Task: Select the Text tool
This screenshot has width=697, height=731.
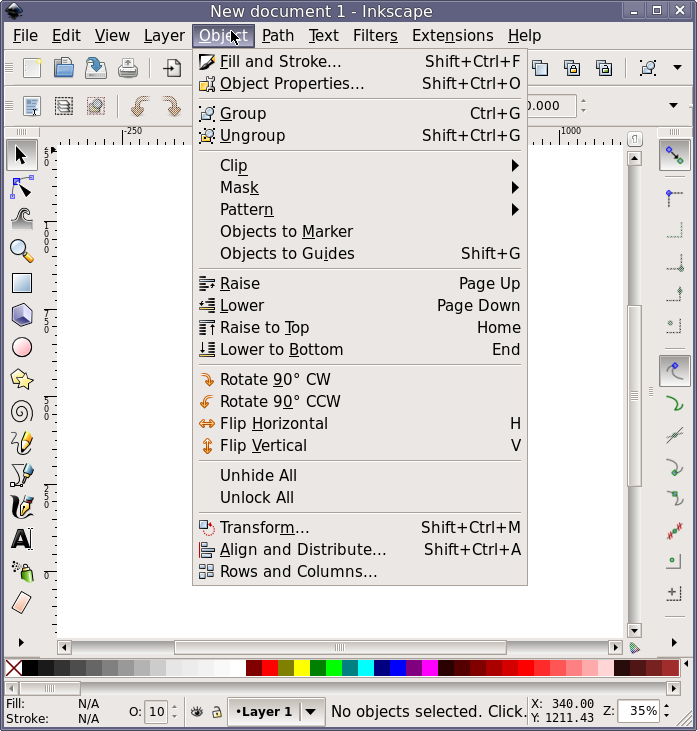Action: (22, 539)
